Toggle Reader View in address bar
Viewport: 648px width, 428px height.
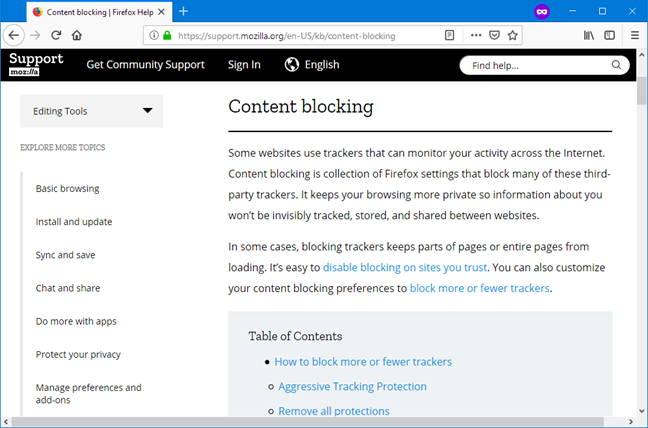coord(450,36)
